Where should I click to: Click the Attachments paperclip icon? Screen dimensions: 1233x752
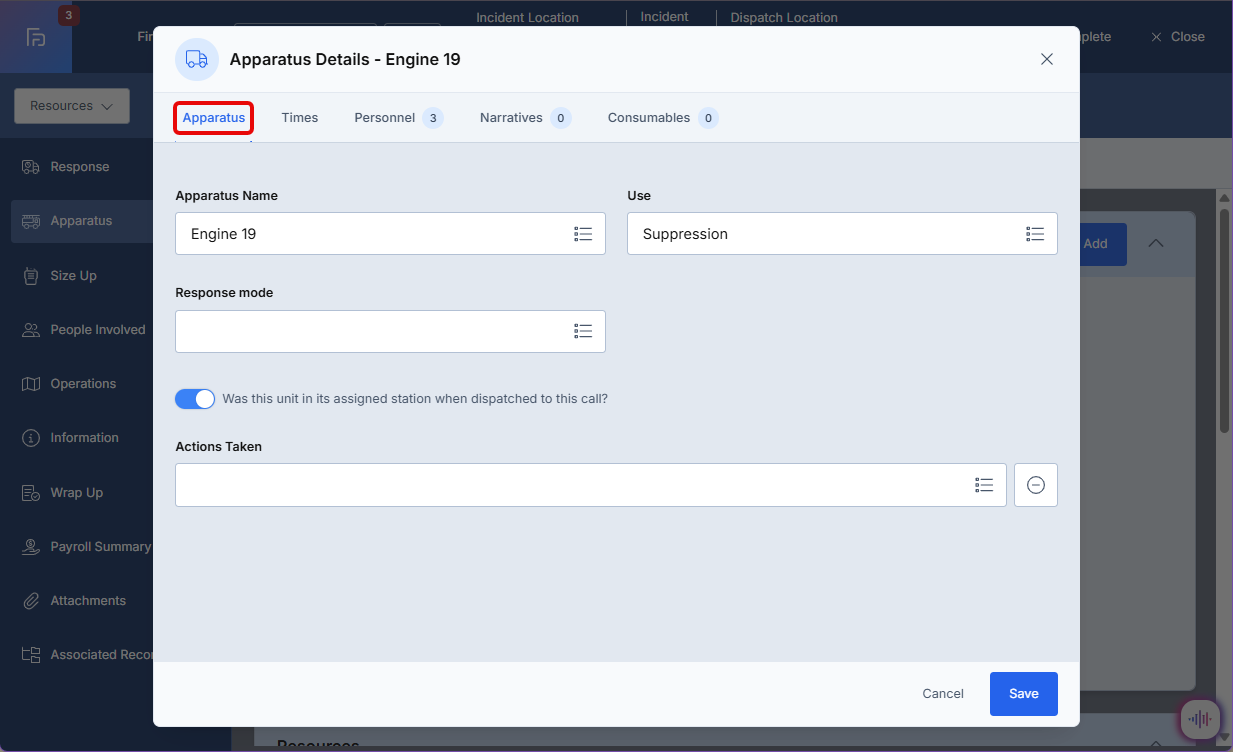[31, 601]
